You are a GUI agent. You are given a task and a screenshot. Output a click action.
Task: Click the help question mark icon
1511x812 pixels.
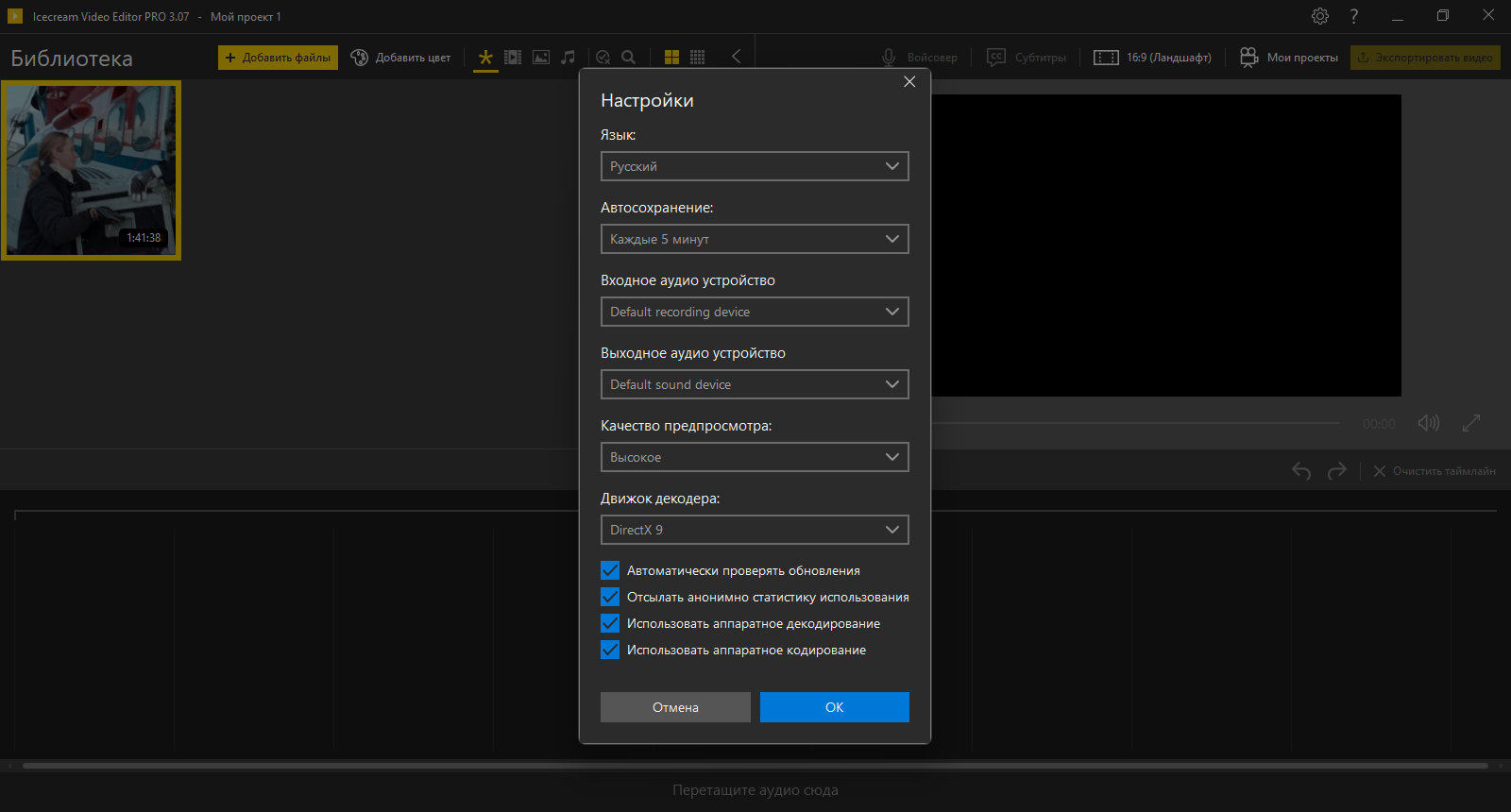coord(1354,16)
